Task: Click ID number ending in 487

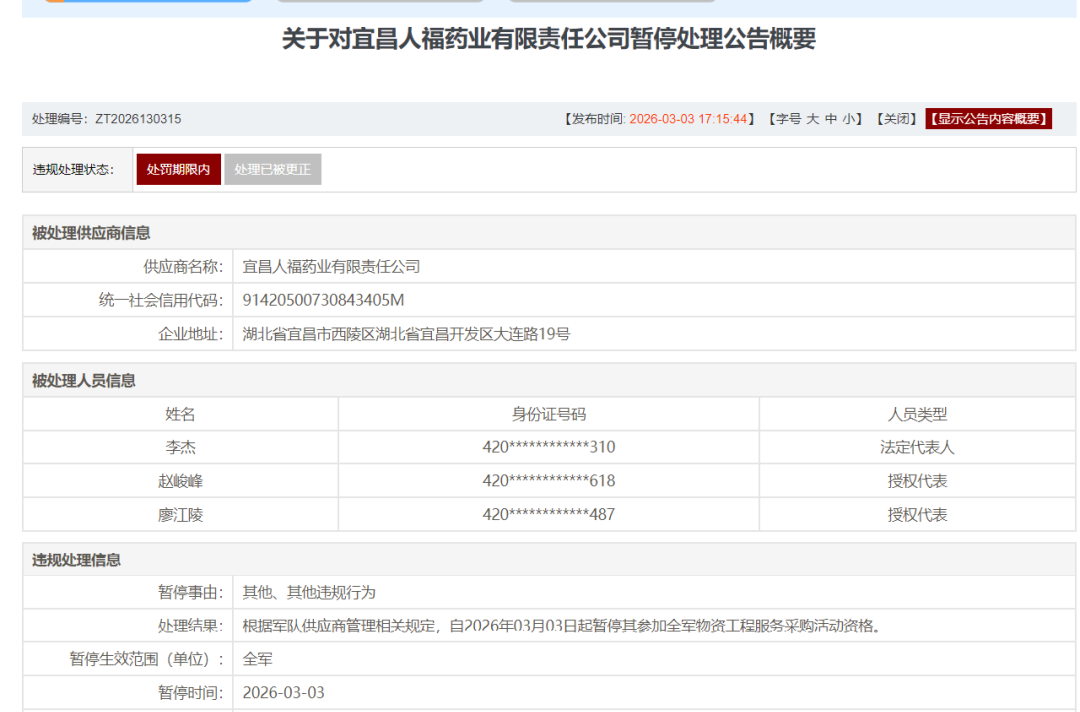Action: (549, 514)
